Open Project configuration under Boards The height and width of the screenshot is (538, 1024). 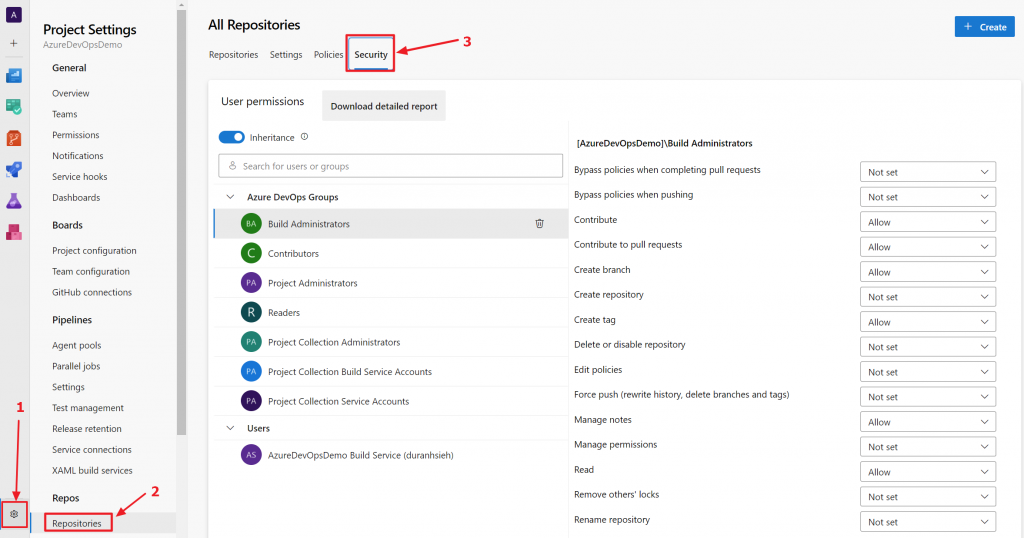pos(94,250)
